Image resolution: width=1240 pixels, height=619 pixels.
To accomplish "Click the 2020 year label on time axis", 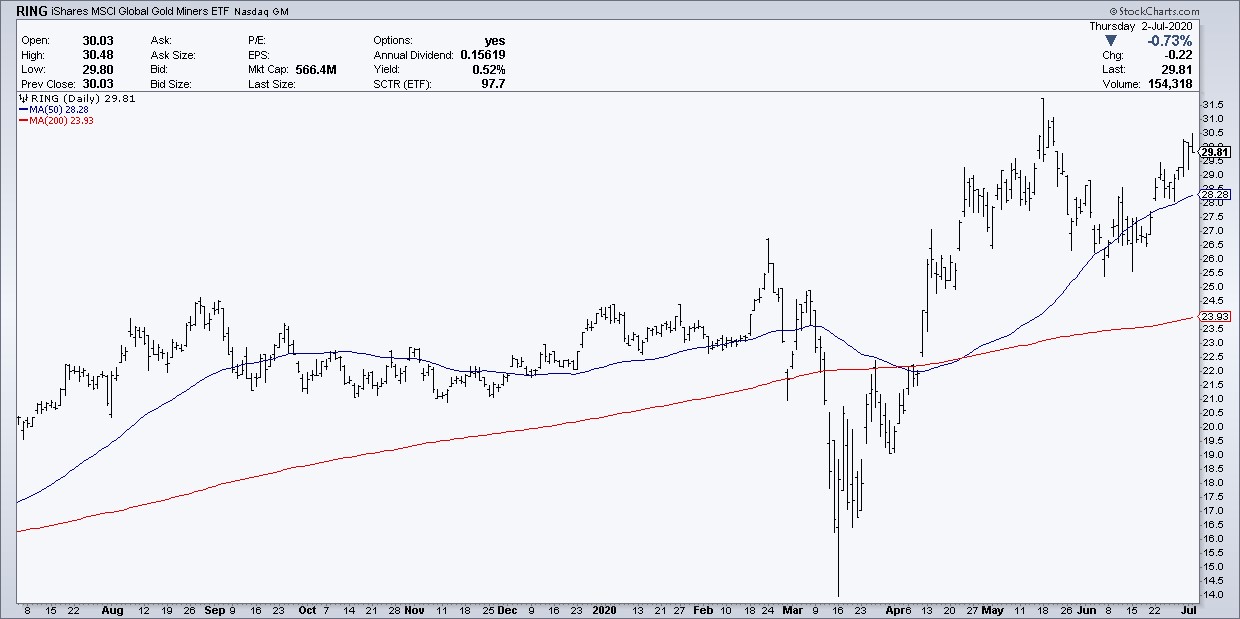I will tap(604, 608).
